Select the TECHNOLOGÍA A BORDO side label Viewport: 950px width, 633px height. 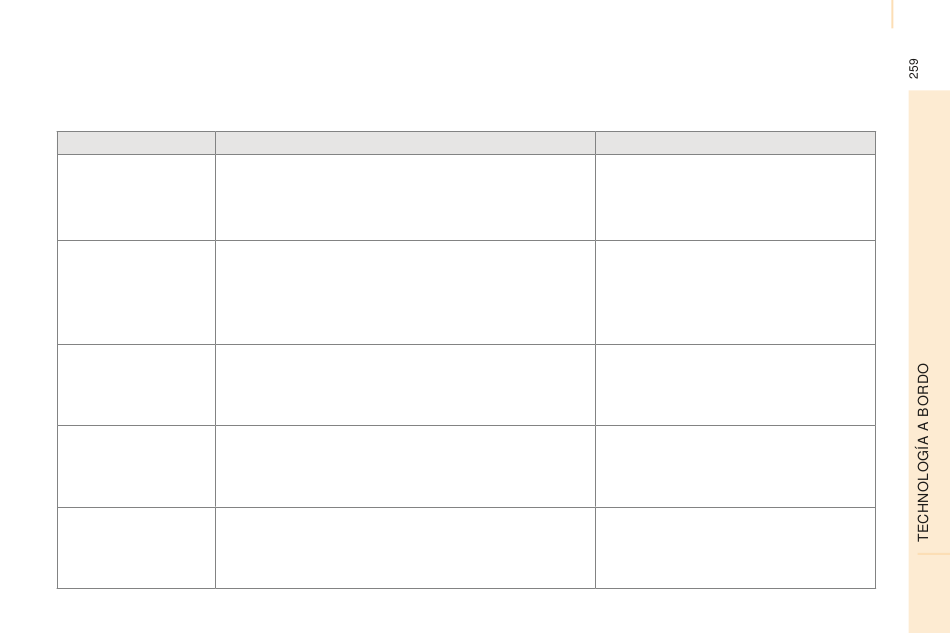coord(923,452)
